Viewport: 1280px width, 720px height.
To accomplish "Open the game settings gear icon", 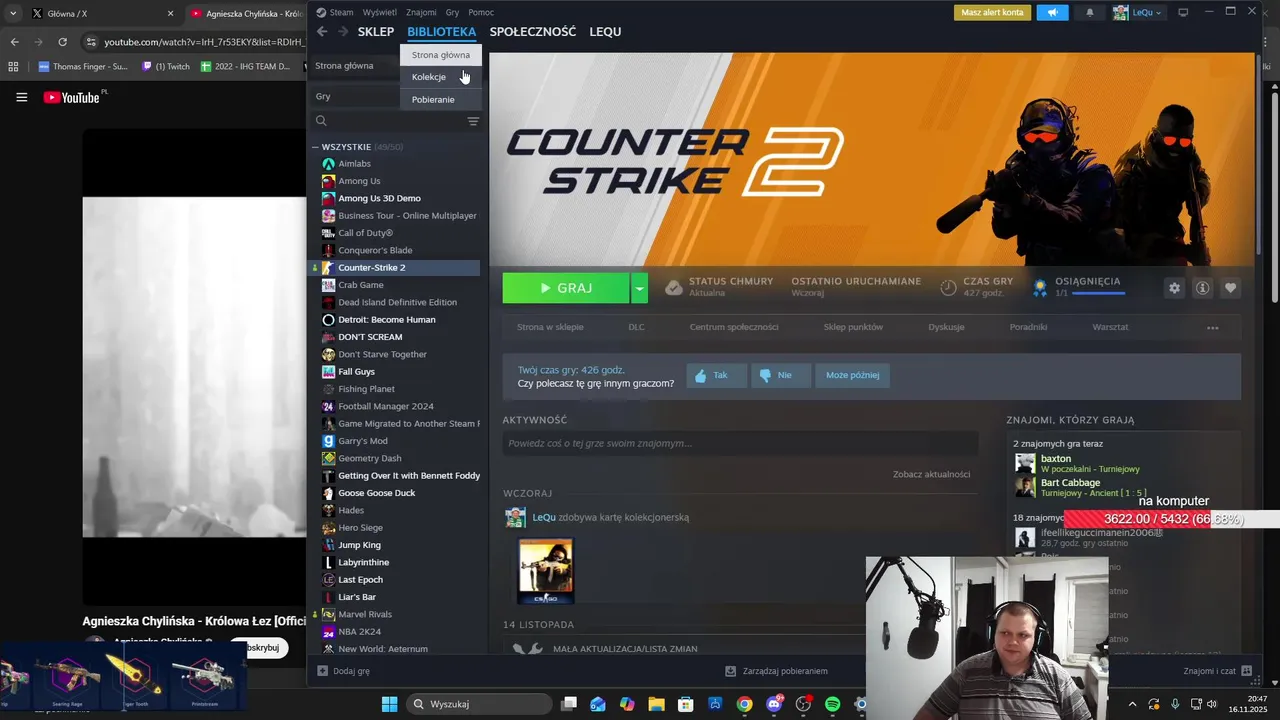I will [1175, 288].
